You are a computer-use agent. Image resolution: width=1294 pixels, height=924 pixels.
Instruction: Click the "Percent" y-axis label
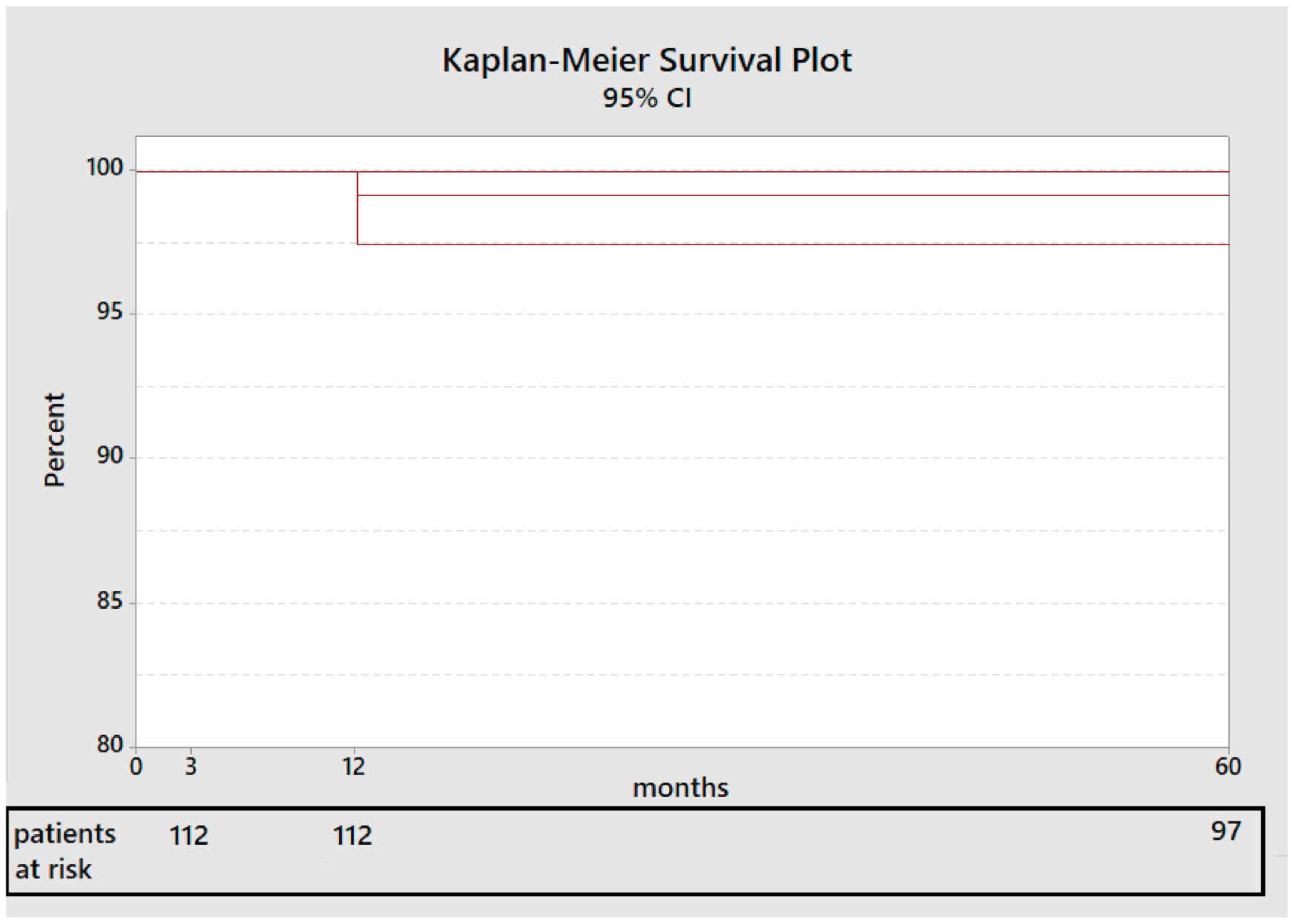coord(54,440)
